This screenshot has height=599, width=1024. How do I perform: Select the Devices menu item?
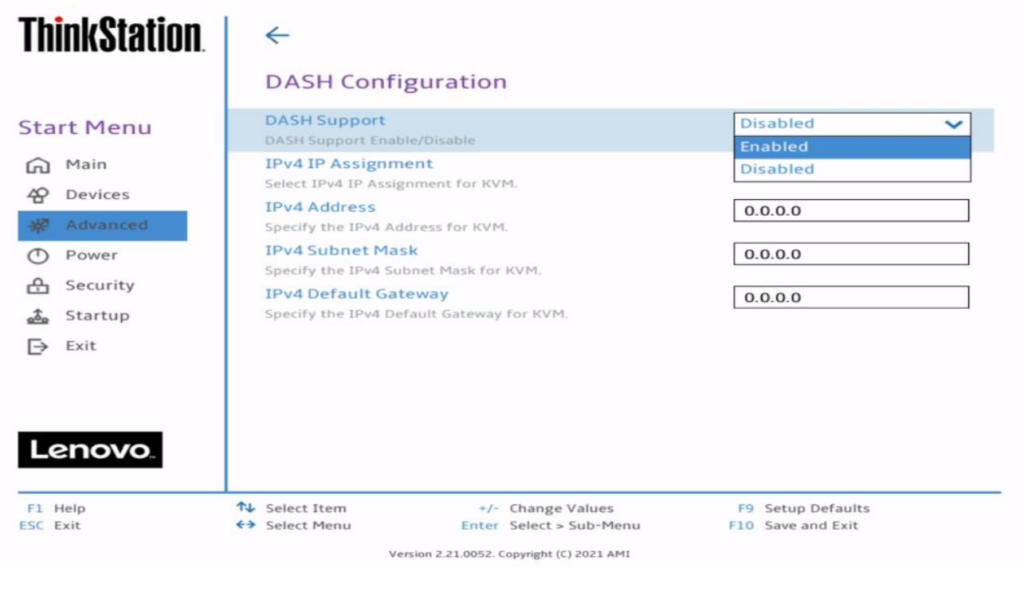[x=97, y=195]
